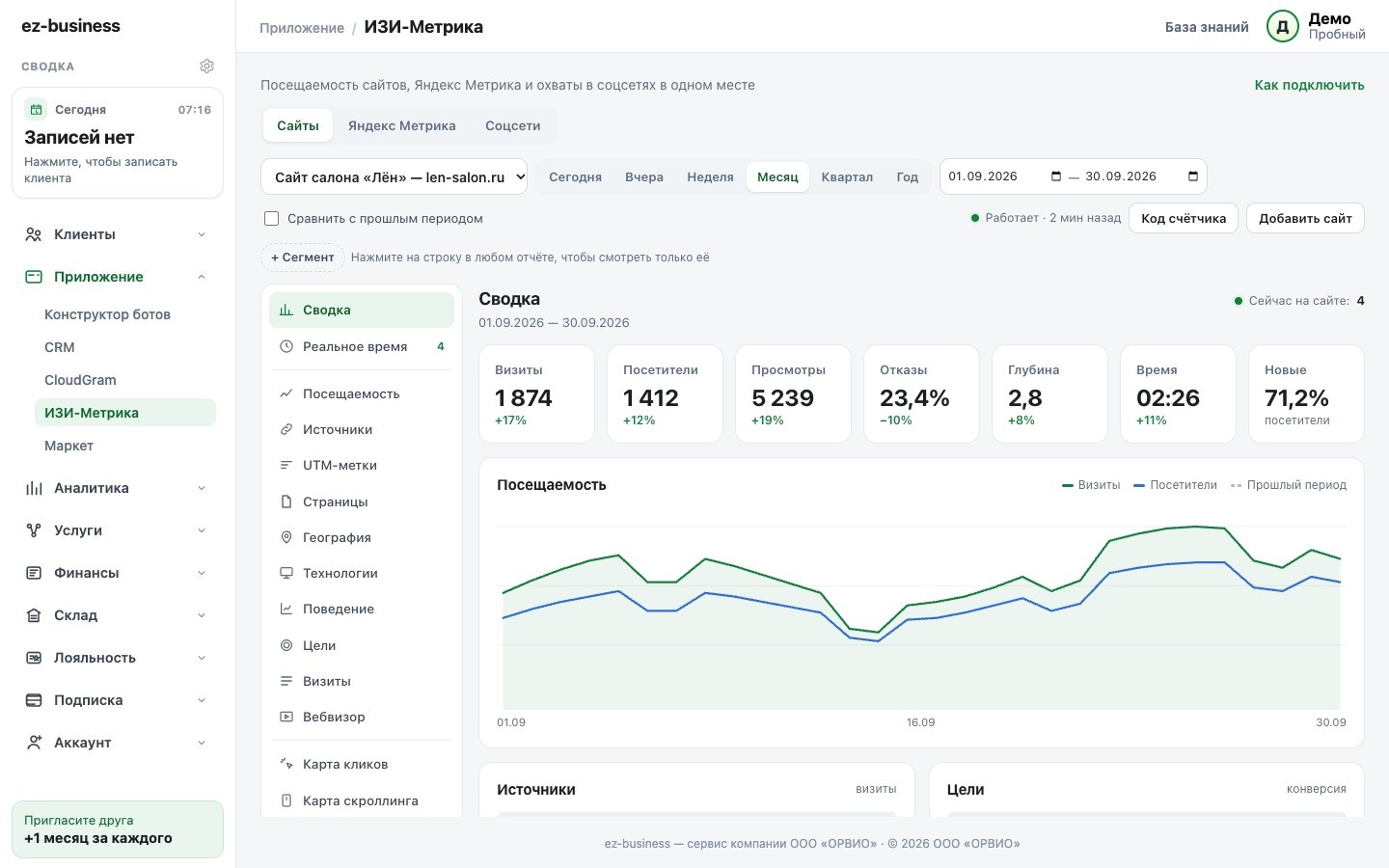
Task: Open the Как подключить link
Action: [x=1309, y=85]
